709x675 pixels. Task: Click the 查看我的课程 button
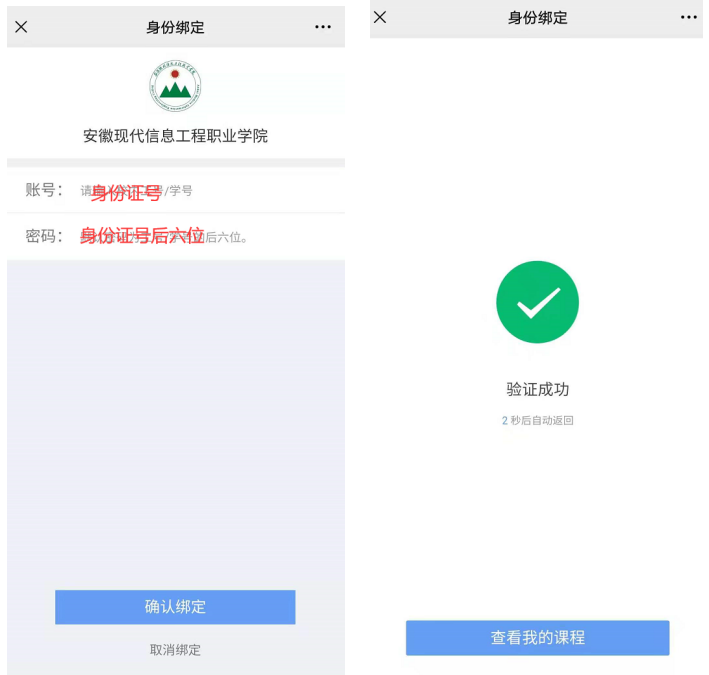(537, 637)
